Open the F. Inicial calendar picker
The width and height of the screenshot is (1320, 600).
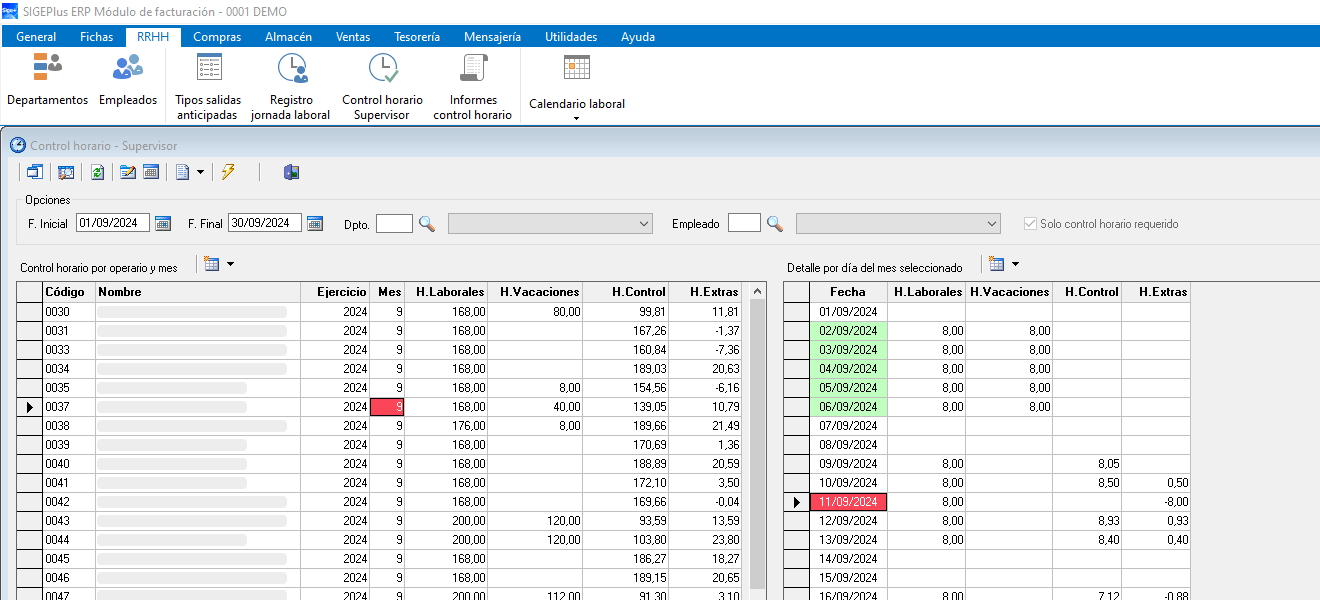163,223
